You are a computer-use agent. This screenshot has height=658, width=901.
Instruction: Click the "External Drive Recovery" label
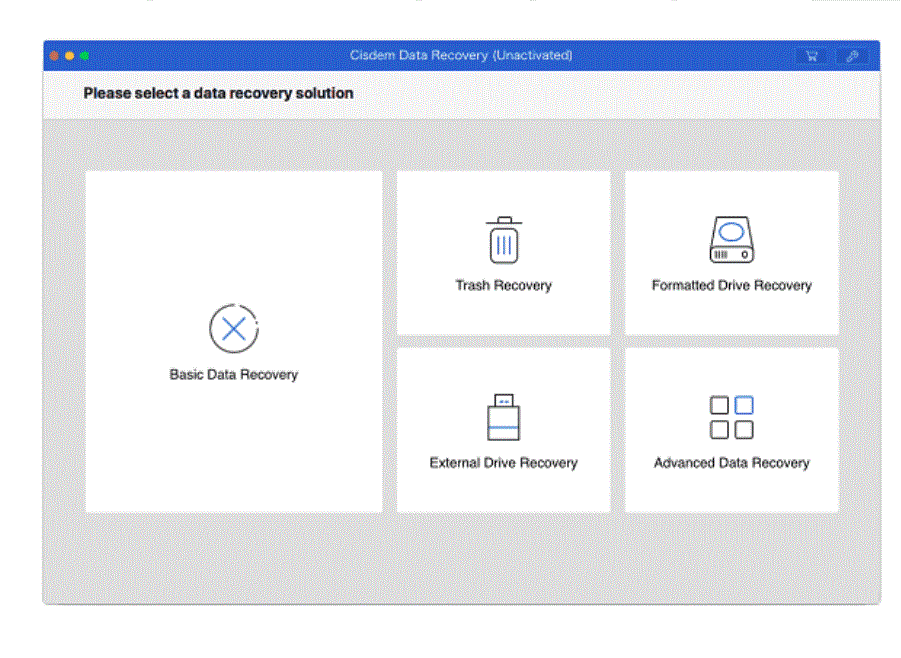pyautogui.click(x=503, y=463)
